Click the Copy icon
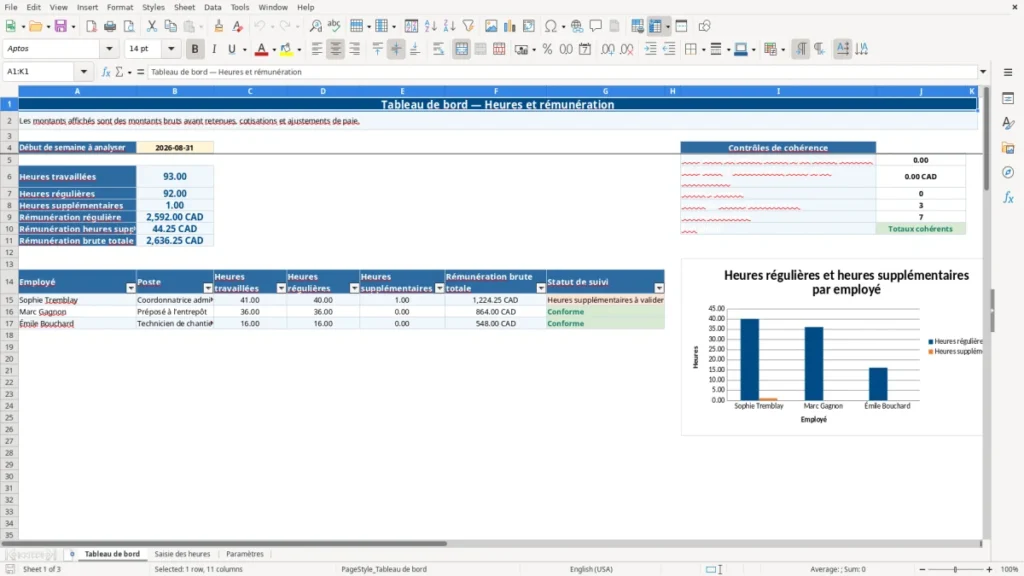1024x576 pixels. click(170, 26)
